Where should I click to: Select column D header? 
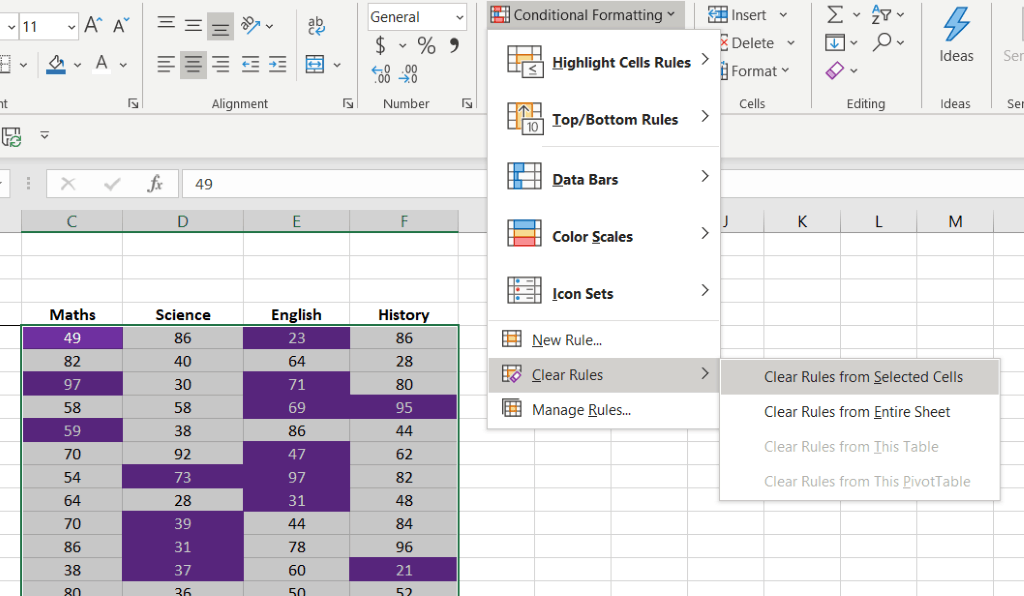[183, 221]
